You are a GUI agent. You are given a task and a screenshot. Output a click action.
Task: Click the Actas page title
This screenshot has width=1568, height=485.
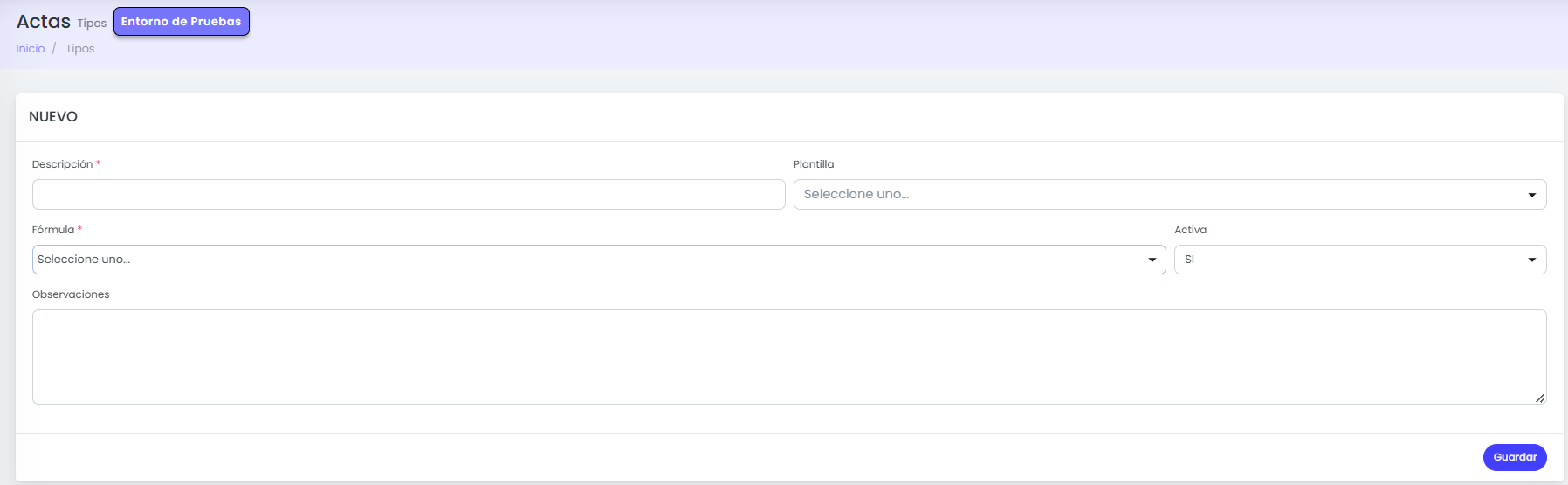pyautogui.click(x=44, y=21)
